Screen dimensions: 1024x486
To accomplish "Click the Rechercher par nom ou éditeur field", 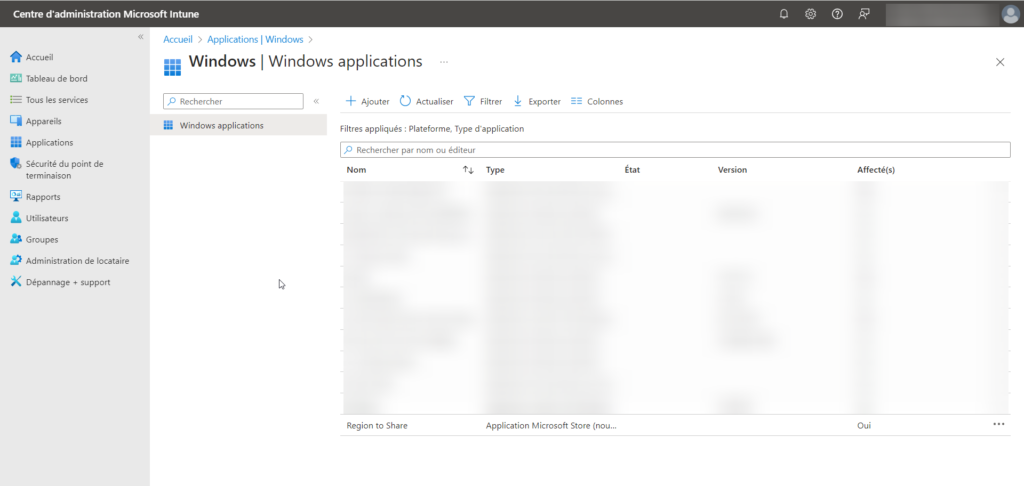I will (675, 150).
